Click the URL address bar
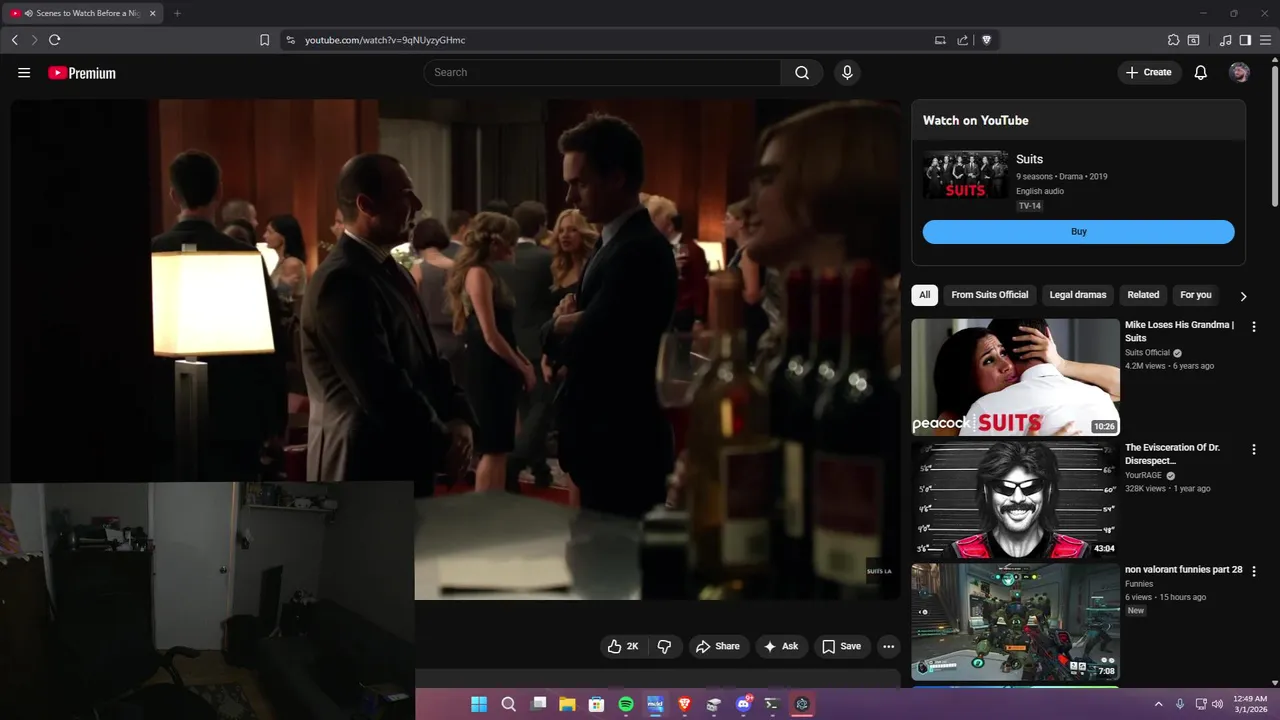1280x720 pixels. pos(610,40)
